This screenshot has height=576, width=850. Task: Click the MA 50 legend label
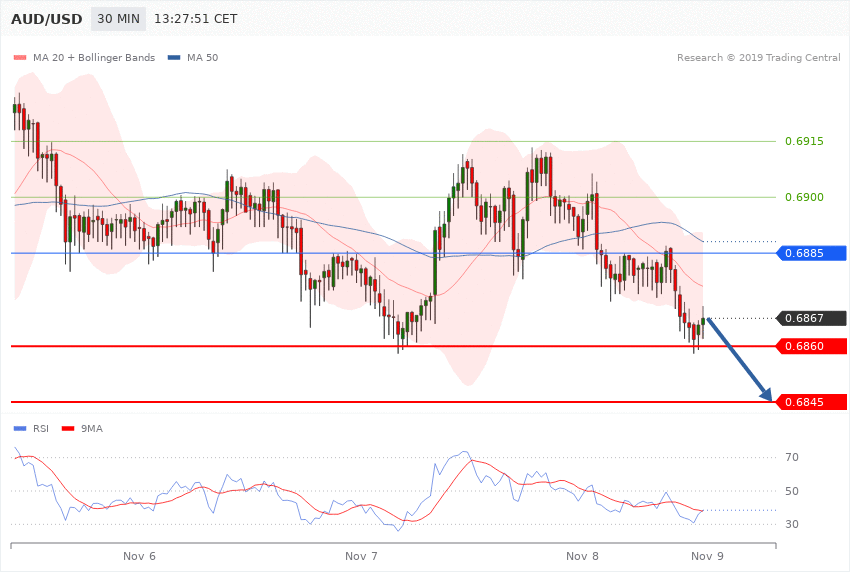point(203,57)
